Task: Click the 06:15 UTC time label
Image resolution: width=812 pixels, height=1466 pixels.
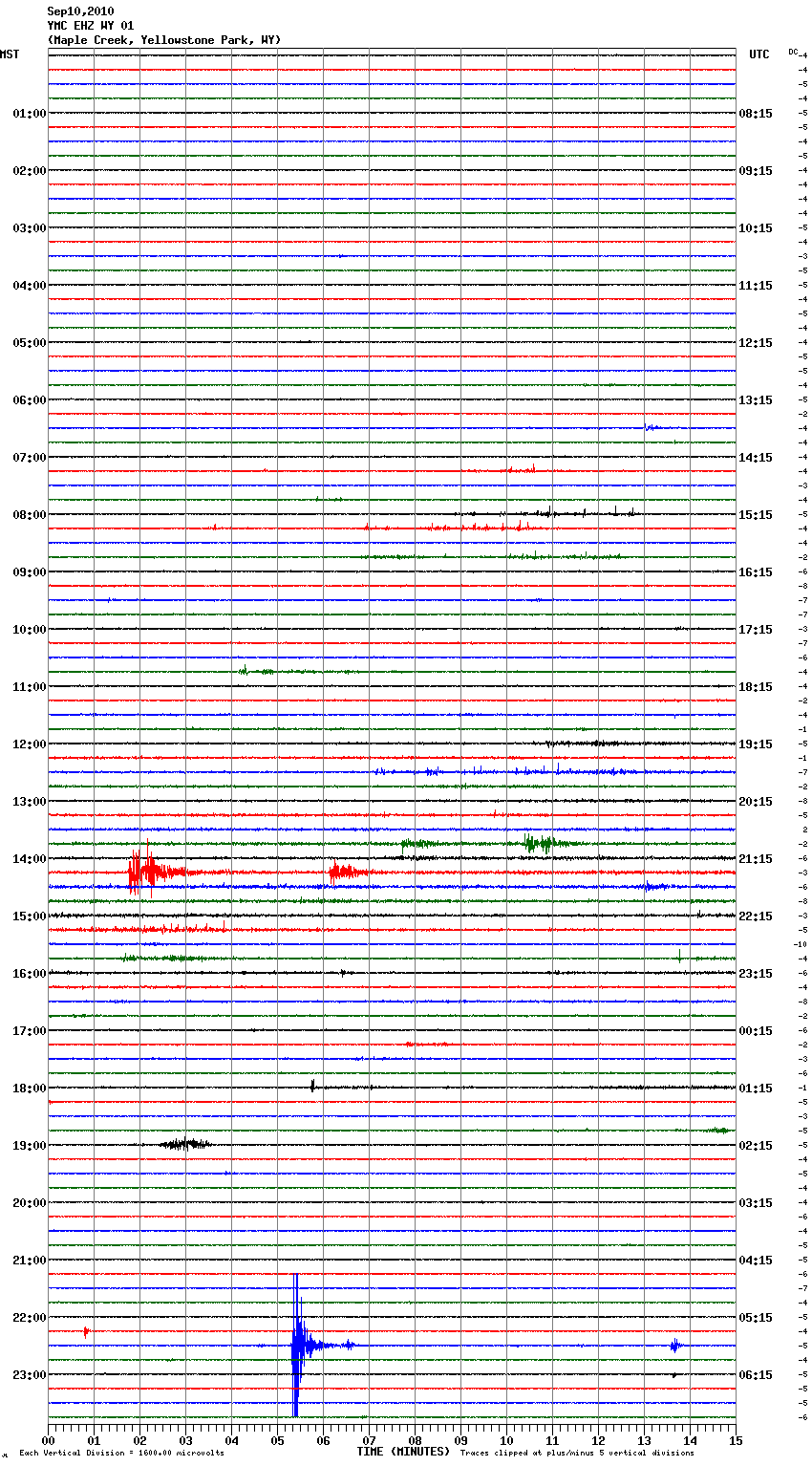Action: click(756, 1375)
